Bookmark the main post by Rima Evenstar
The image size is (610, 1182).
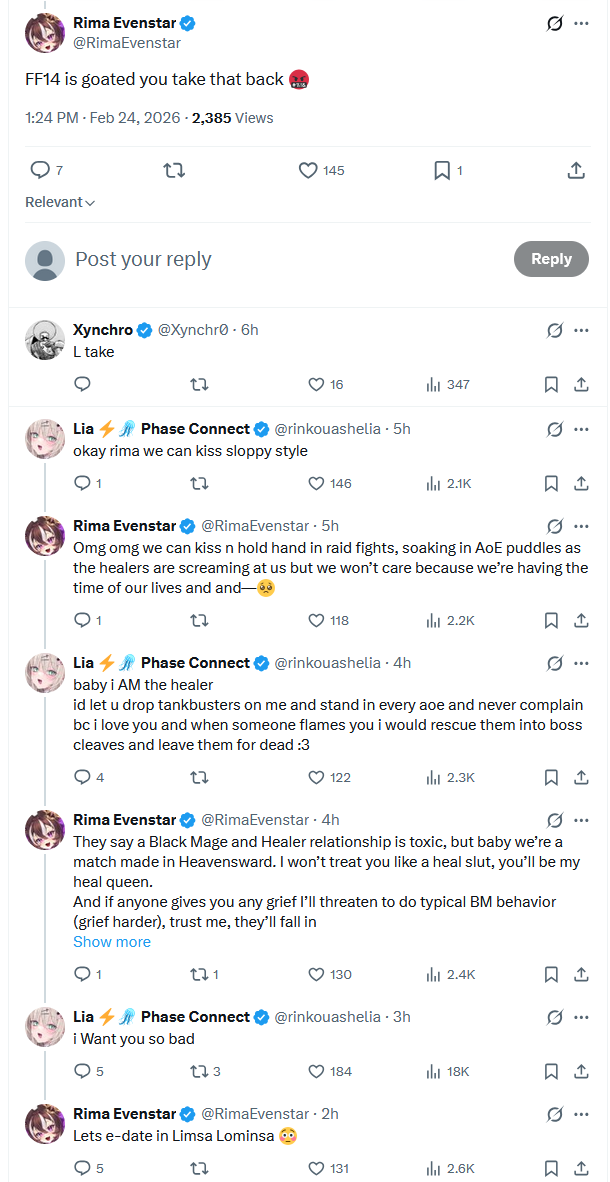tap(442, 170)
